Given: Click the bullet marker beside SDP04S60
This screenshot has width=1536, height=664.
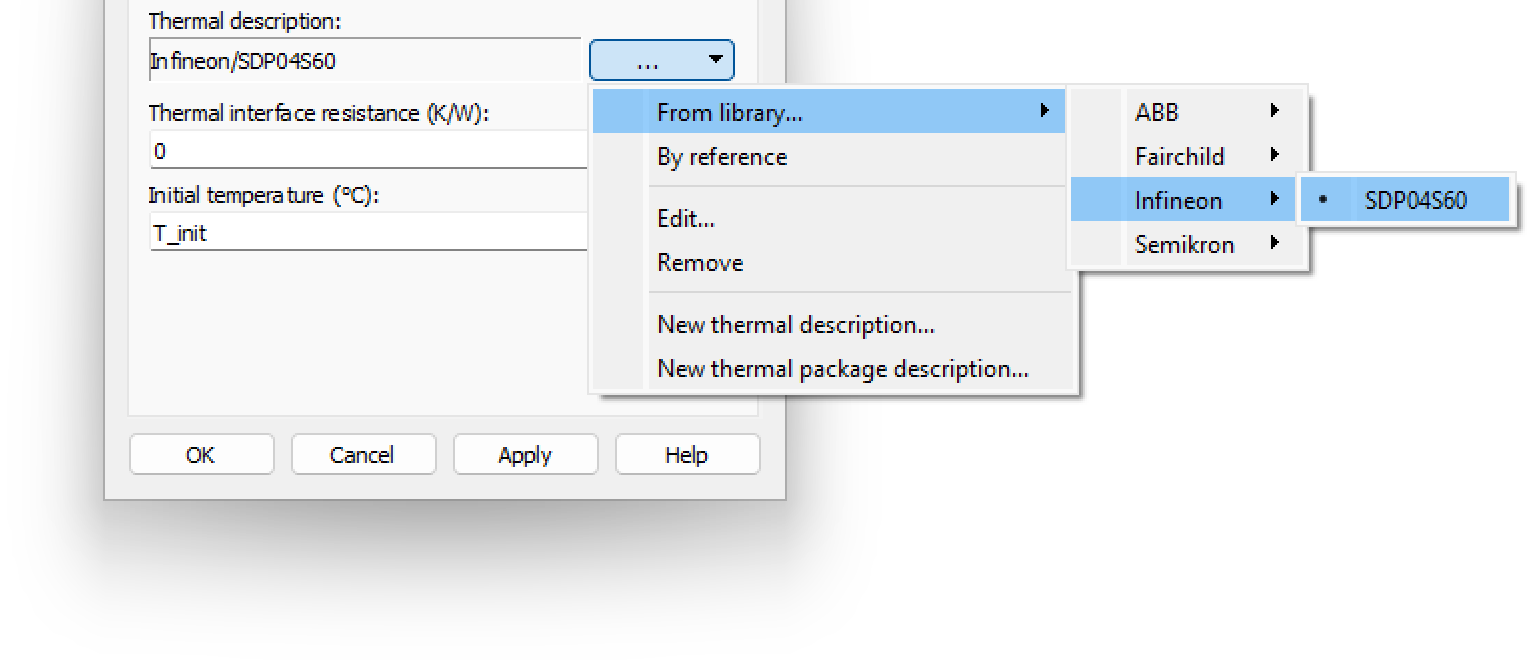Looking at the screenshot, I should 1324,200.
